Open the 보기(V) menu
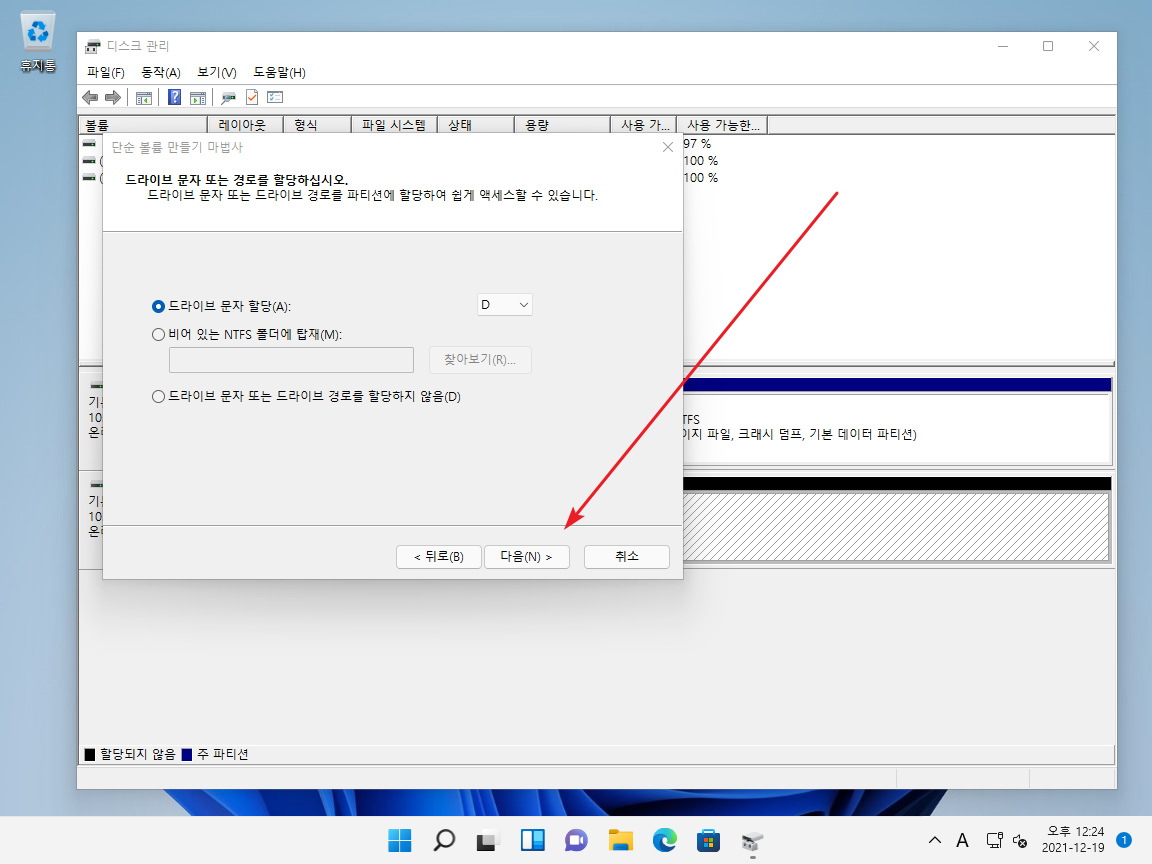Image resolution: width=1152 pixels, height=864 pixels. coord(217,72)
